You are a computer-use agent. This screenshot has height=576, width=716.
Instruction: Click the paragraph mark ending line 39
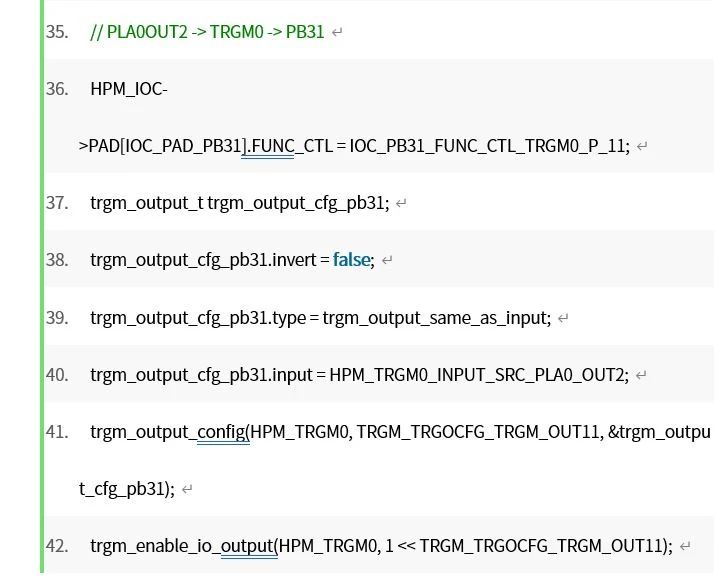point(563,318)
